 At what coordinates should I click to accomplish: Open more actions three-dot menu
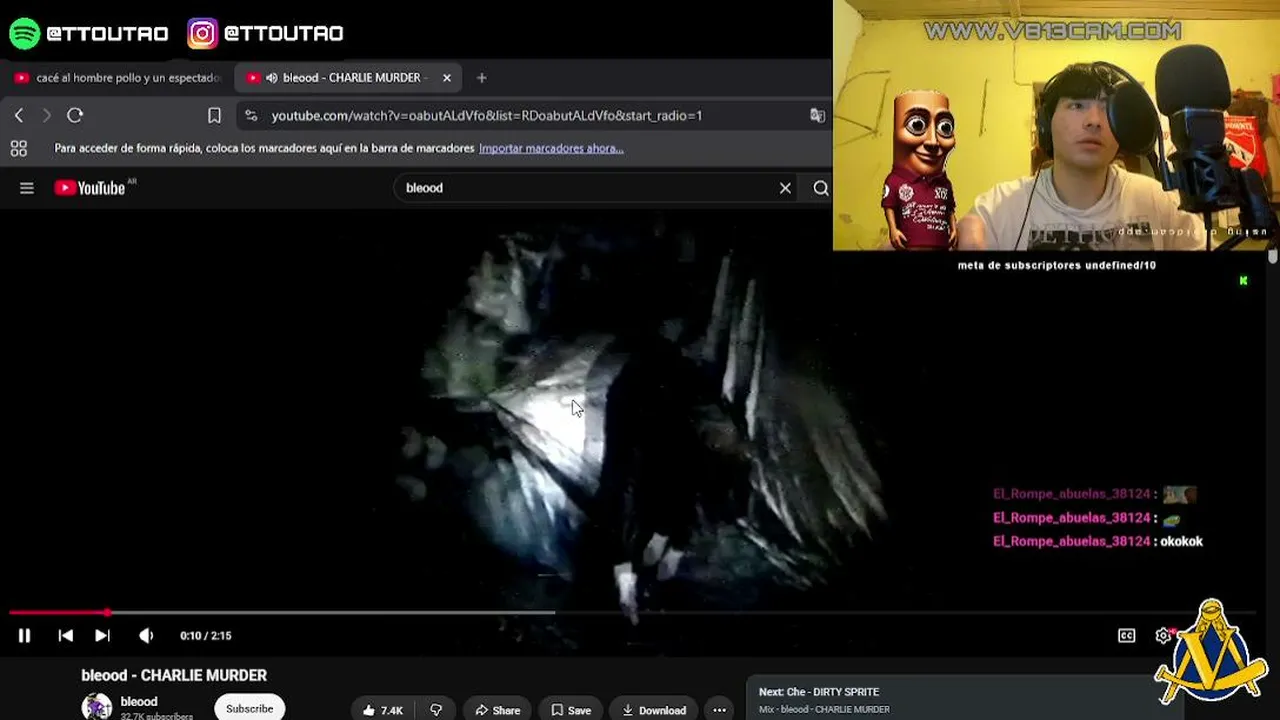[x=719, y=710]
